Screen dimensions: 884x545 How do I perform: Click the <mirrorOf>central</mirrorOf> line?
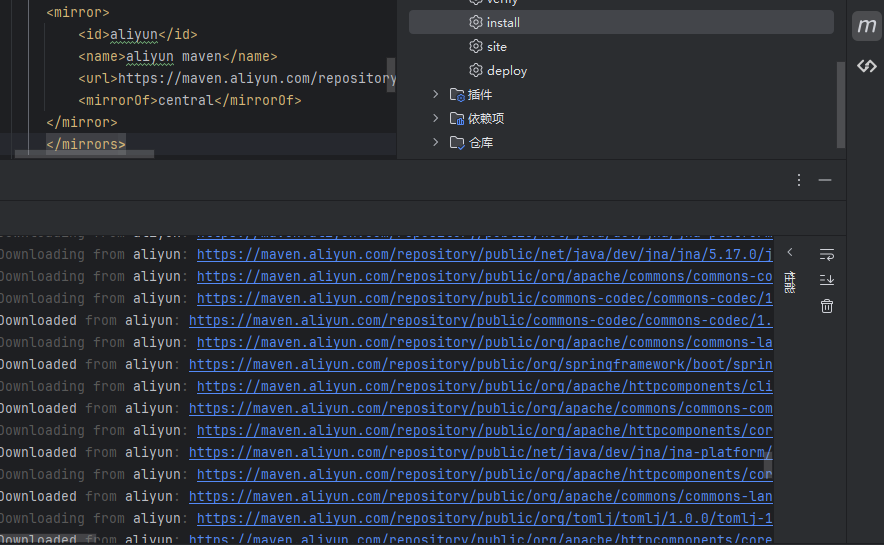(189, 100)
